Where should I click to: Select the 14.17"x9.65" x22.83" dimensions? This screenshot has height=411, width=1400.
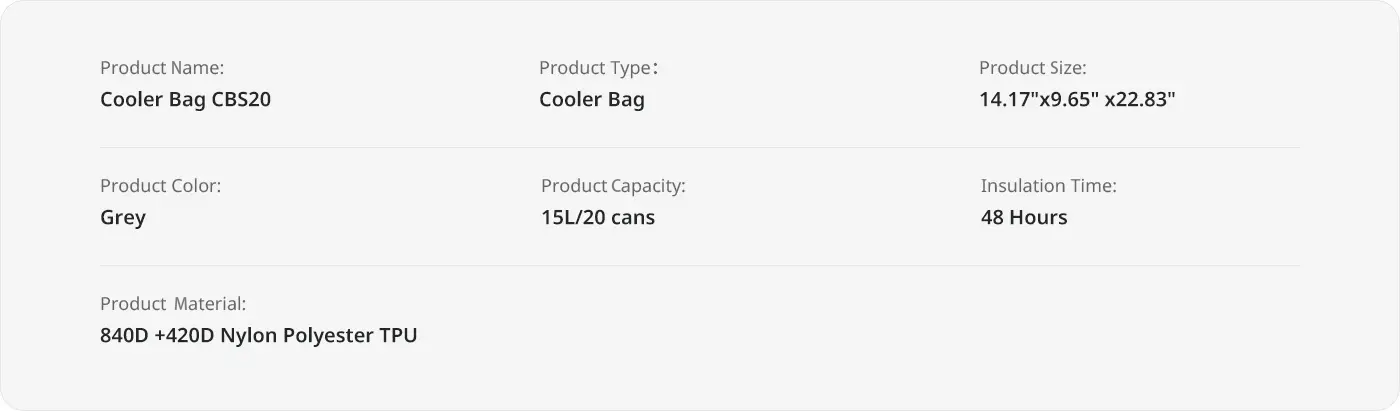pos(1077,100)
